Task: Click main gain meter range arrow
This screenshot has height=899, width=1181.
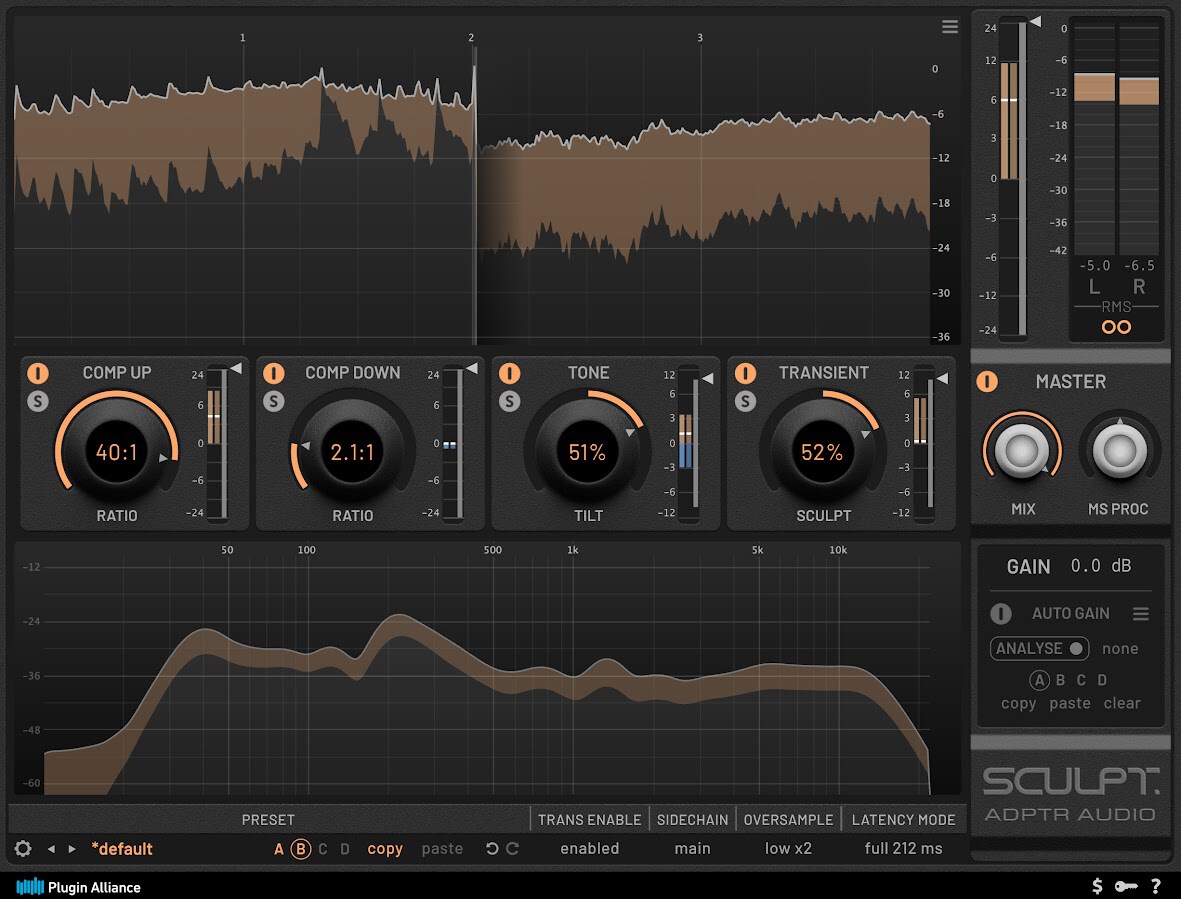Action: click(1036, 22)
